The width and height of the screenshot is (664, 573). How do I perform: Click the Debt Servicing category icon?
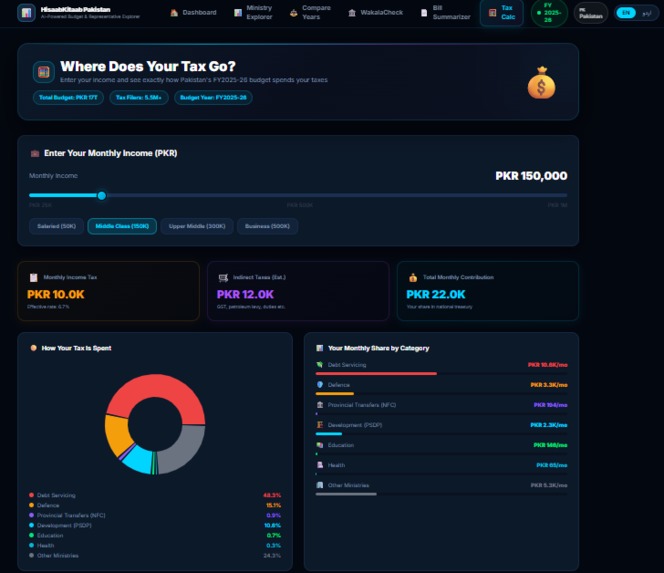coord(320,365)
